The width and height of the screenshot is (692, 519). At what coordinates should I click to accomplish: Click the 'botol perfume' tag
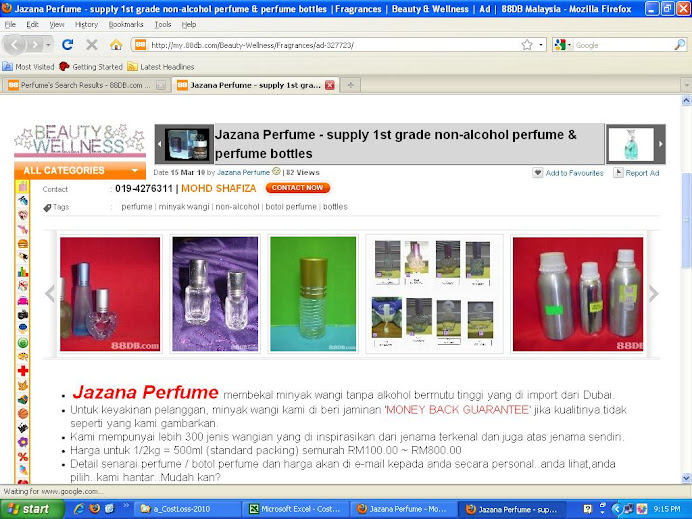tap(291, 207)
